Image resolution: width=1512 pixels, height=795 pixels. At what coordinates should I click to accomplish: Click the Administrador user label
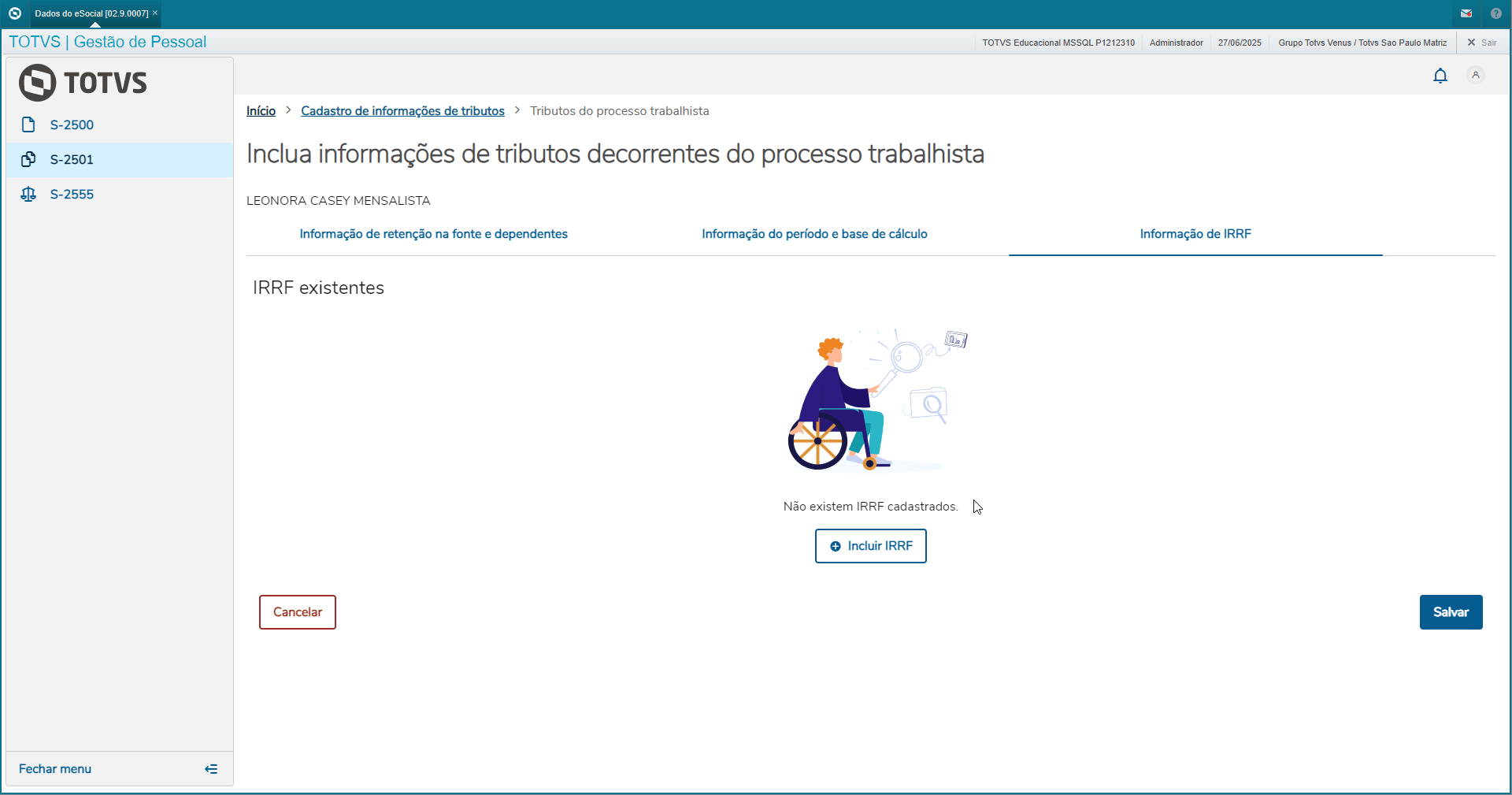(x=1177, y=43)
